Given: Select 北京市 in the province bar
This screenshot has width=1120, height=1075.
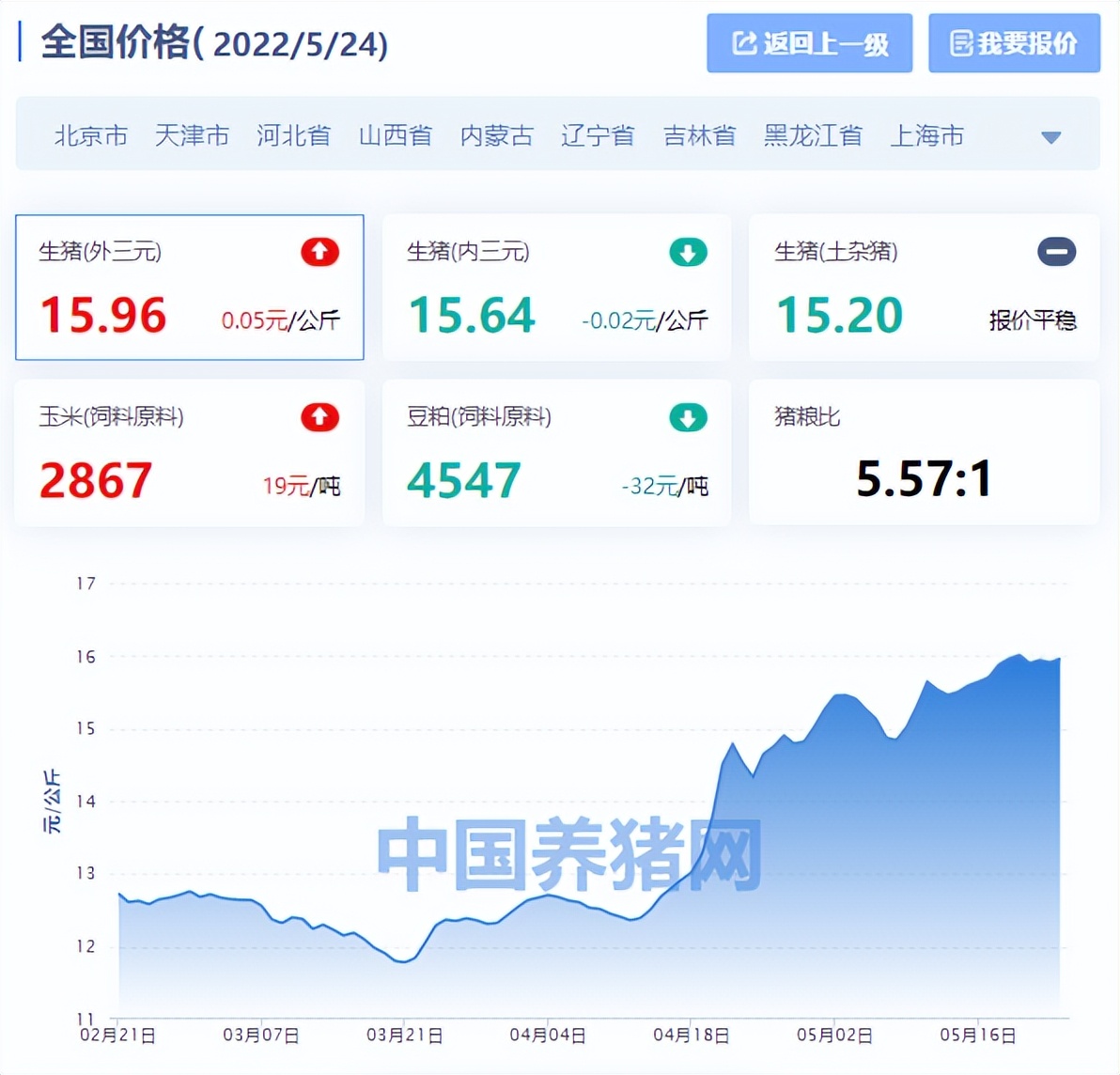Looking at the screenshot, I should point(91,136).
